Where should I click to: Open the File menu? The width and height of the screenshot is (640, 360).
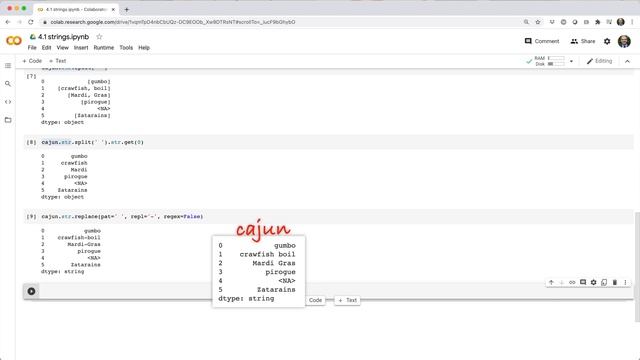pos(32,48)
